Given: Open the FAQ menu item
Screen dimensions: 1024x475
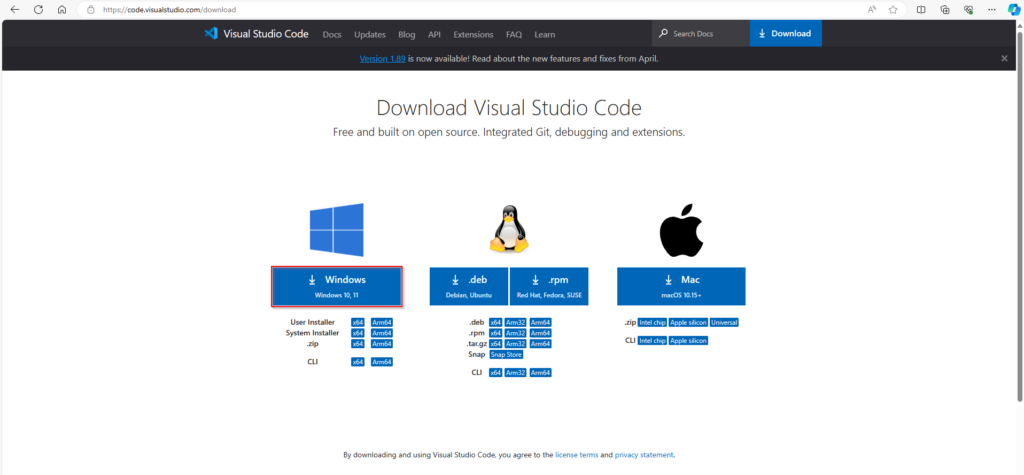Looking at the screenshot, I should (x=513, y=35).
